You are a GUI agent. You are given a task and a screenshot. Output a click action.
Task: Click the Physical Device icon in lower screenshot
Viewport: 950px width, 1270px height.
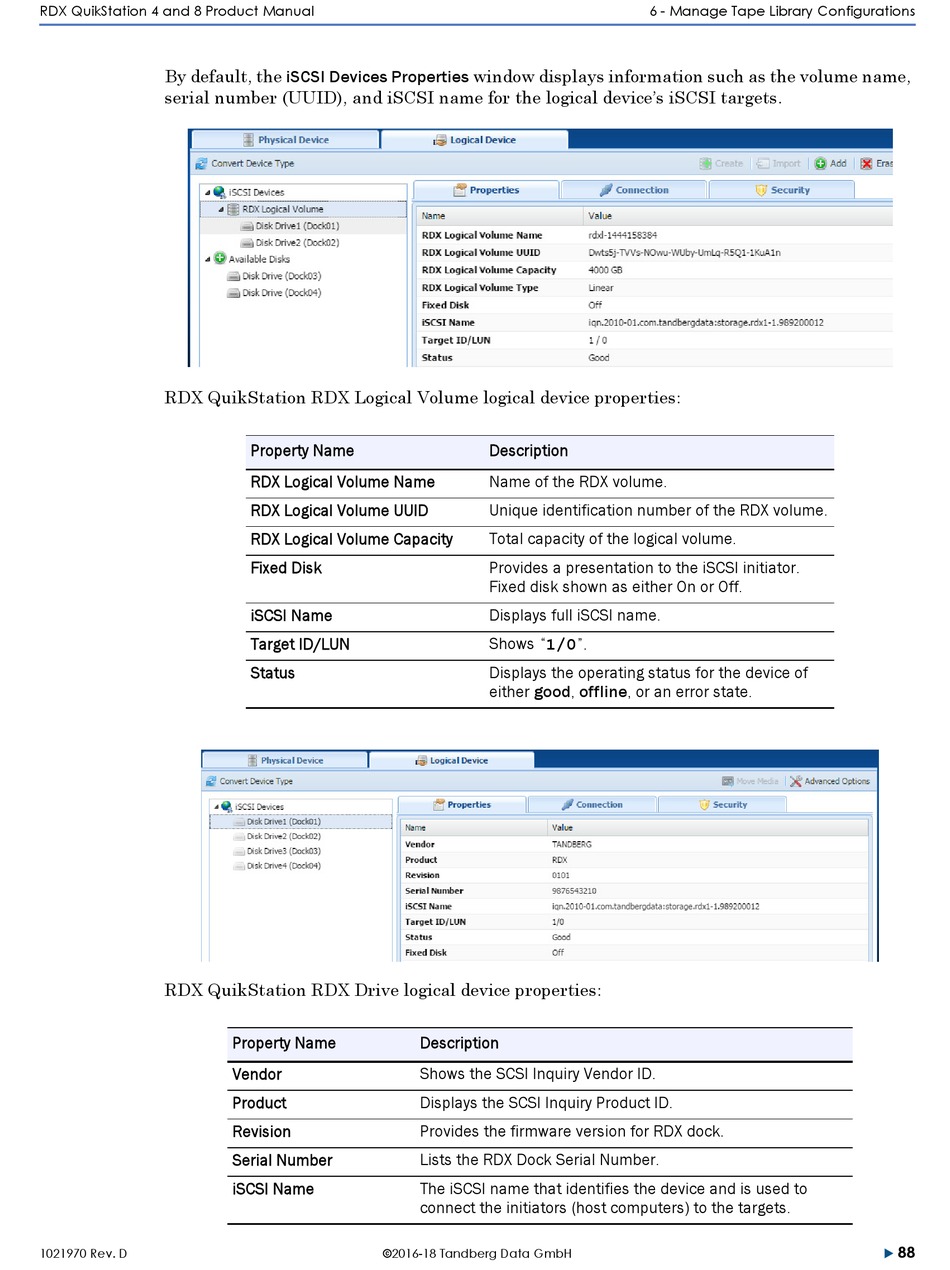(253, 761)
